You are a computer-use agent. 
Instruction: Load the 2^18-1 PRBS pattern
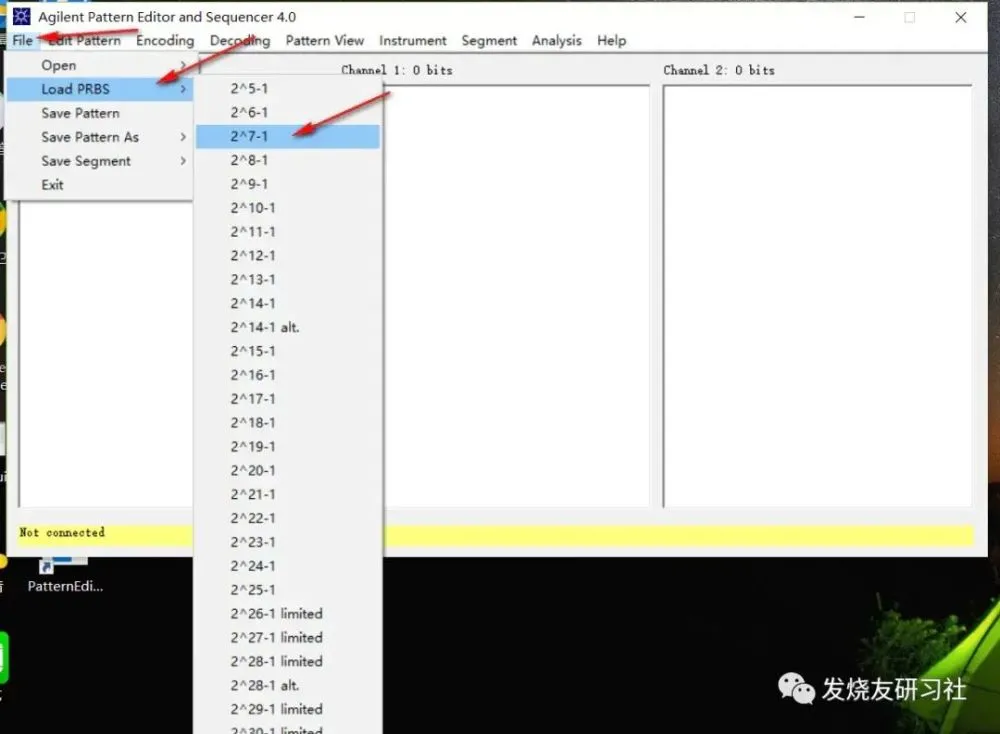[288, 423]
